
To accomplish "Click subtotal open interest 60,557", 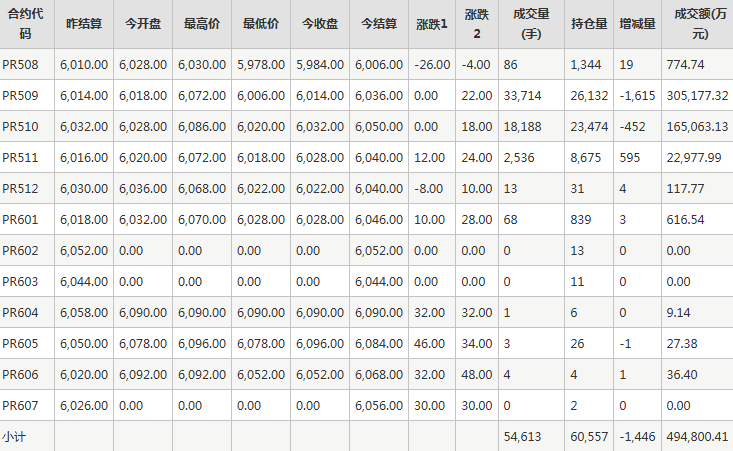I will (x=589, y=437).
